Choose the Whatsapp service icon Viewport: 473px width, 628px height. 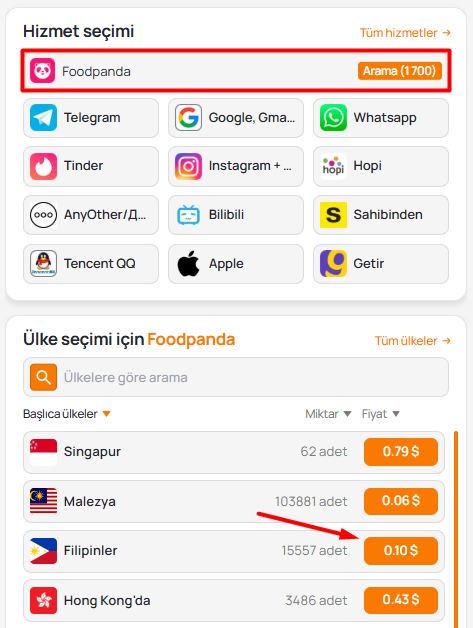tap(333, 118)
